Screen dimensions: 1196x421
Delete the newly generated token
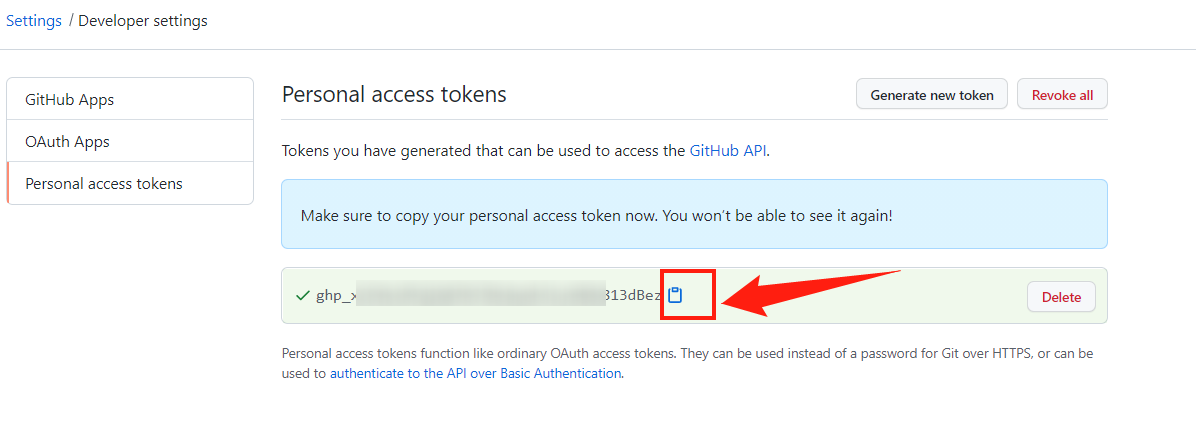(1061, 297)
